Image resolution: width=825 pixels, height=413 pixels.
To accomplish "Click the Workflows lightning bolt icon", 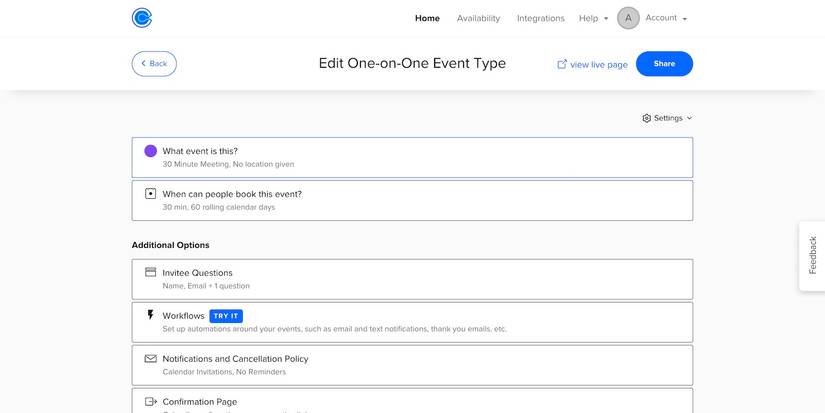I will tap(150, 315).
